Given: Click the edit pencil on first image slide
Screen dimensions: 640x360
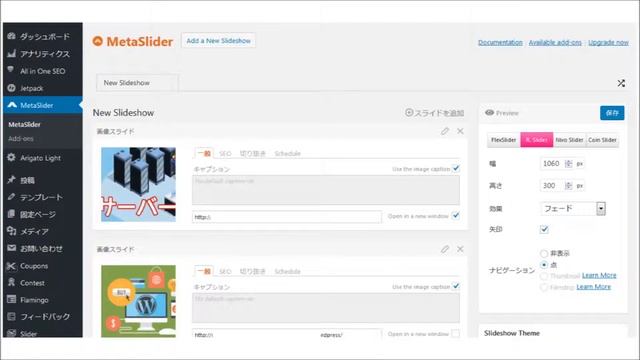Looking at the screenshot, I should (x=445, y=131).
